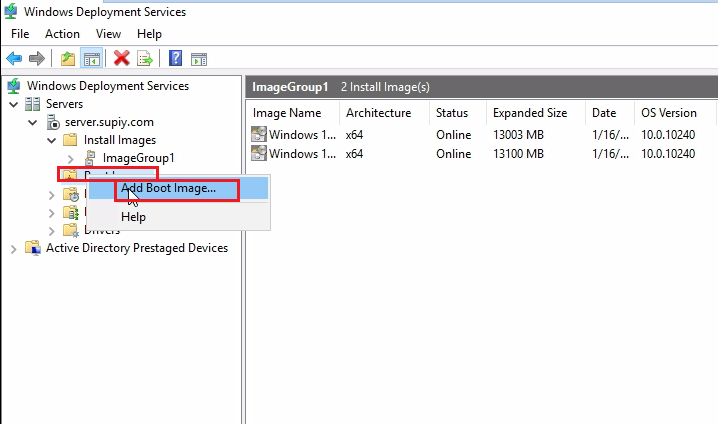The width and height of the screenshot is (718, 424).
Task: Click the red Delete toolbar icon
Action: point(122,59)
